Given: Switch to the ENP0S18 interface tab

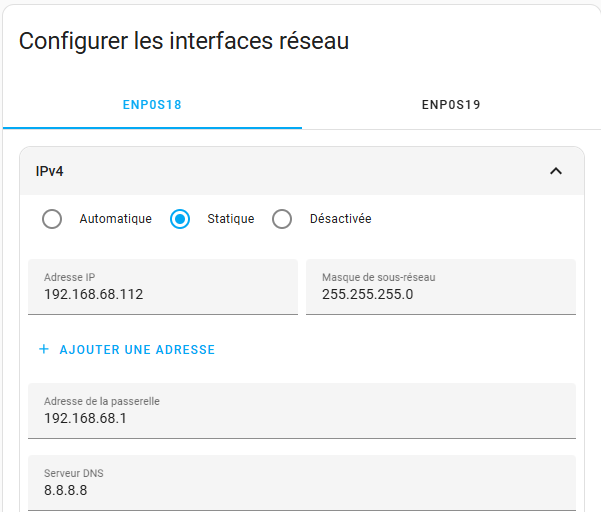Looking at the screenshot, I should tap(152, 105).
